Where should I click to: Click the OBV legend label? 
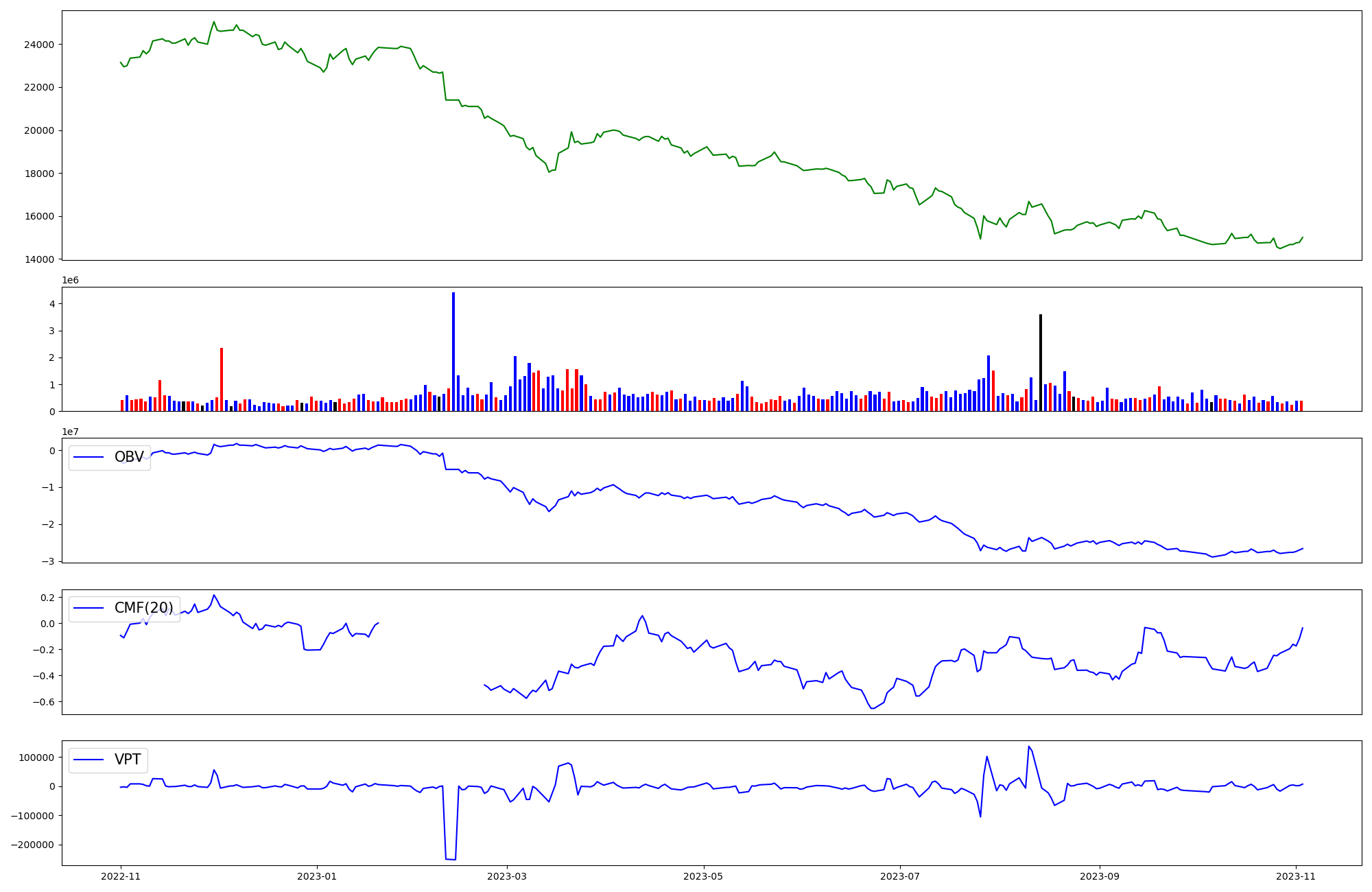[129, 457]
